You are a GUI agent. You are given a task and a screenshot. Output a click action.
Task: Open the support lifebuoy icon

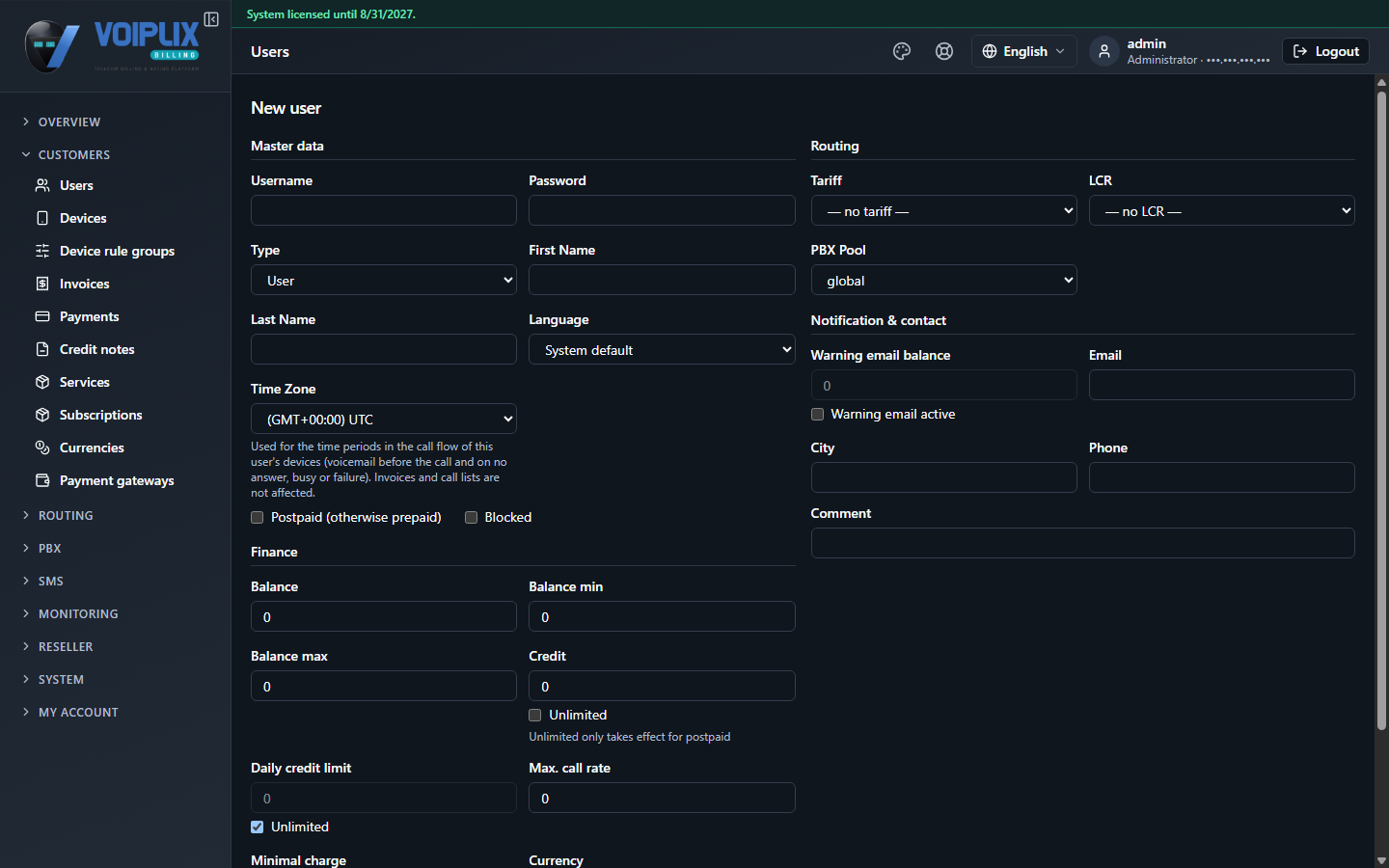click(944, 51)
